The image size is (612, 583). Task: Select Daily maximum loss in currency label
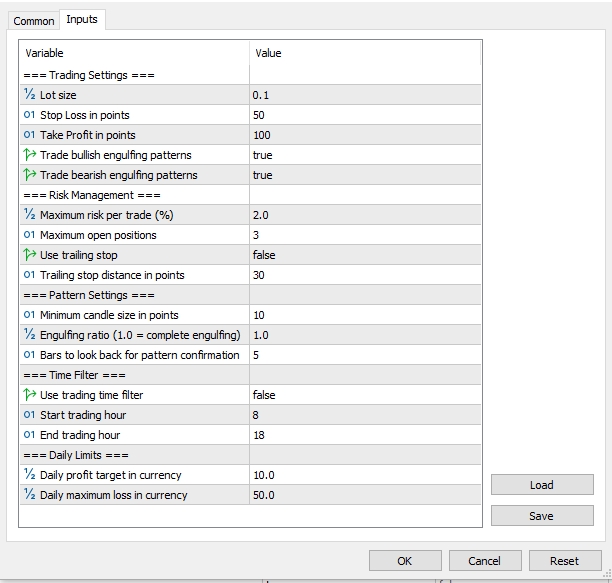click(114, 495)
